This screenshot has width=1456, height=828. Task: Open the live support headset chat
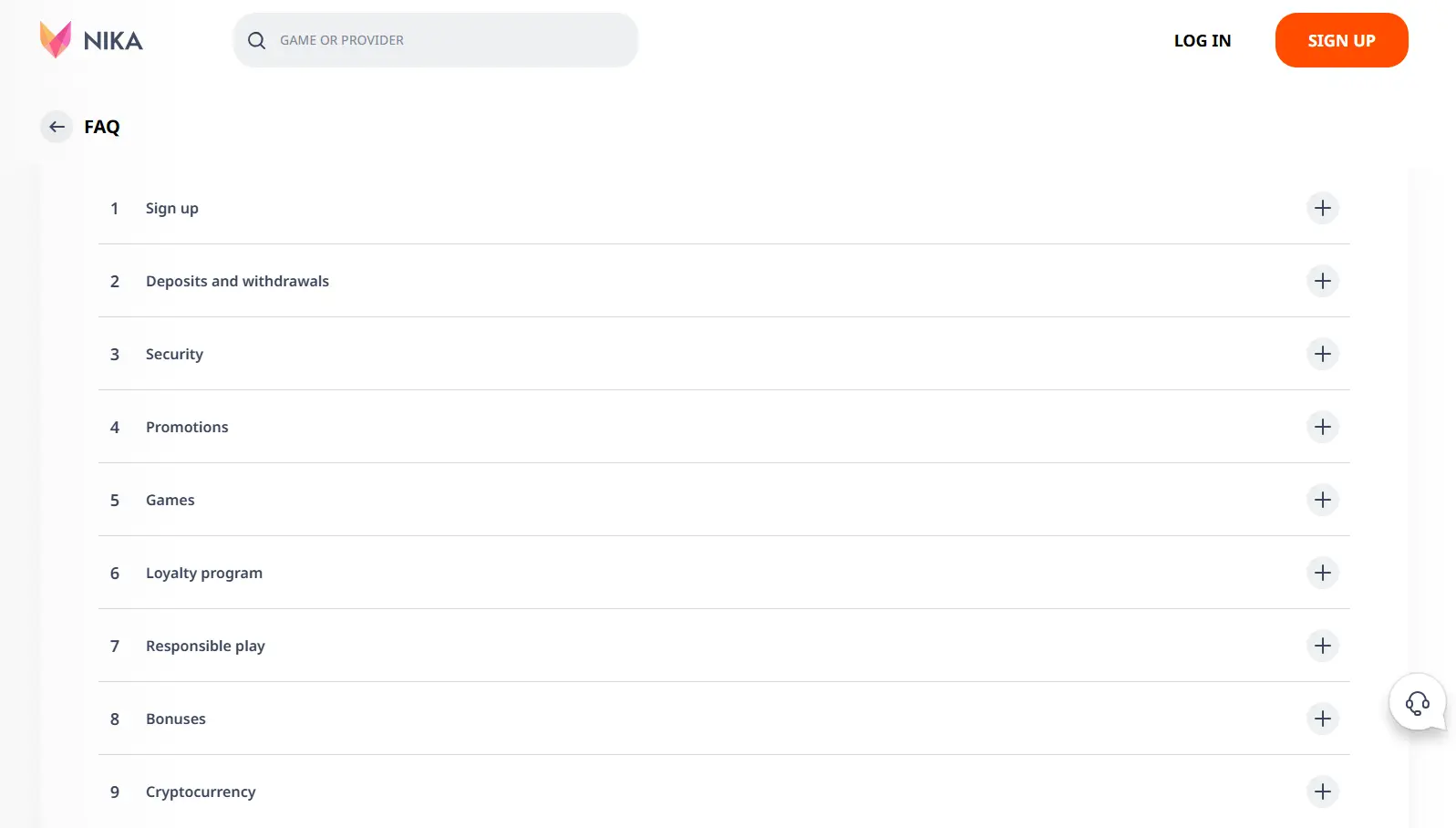click(x=1417, y=703)
